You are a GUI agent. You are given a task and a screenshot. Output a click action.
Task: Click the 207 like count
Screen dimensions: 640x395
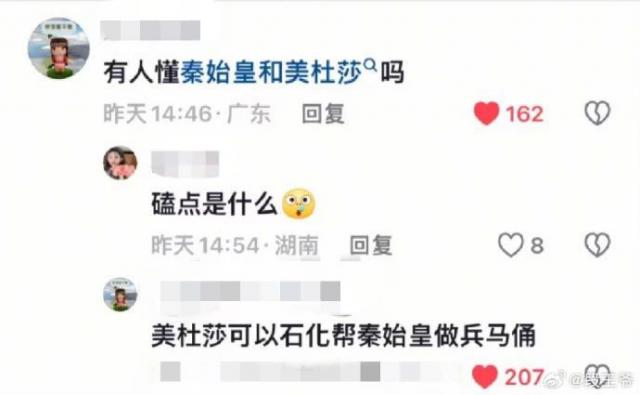click(524, 377)
